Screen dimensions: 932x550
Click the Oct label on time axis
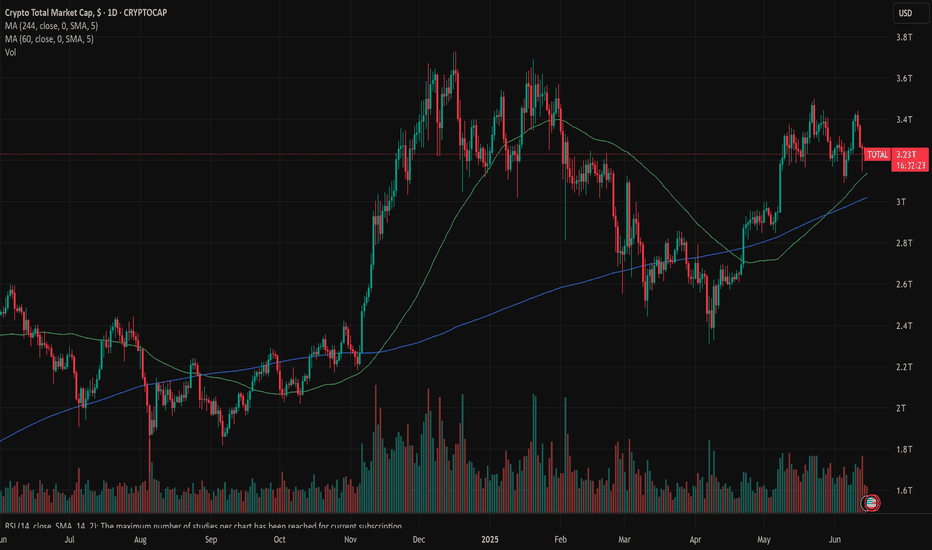coord(279,540)
